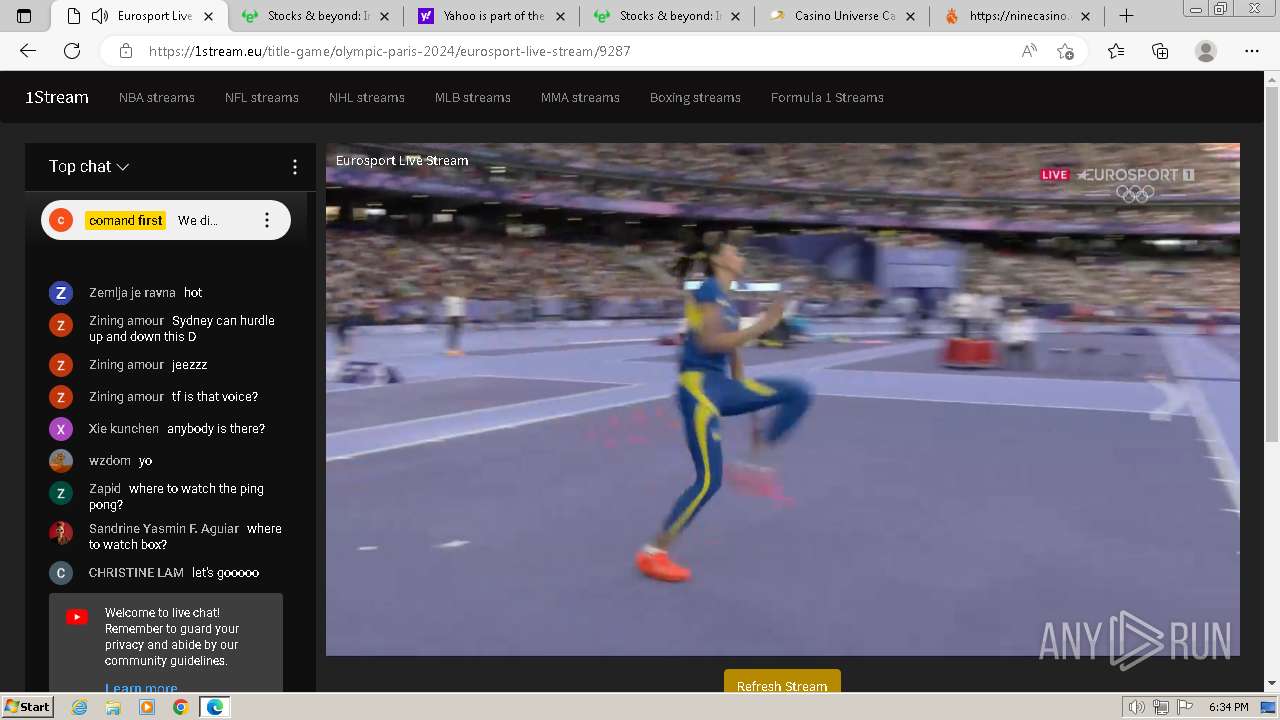Open MMA streams
This screenshot has width=1280, height=720.
coord(580,97)
